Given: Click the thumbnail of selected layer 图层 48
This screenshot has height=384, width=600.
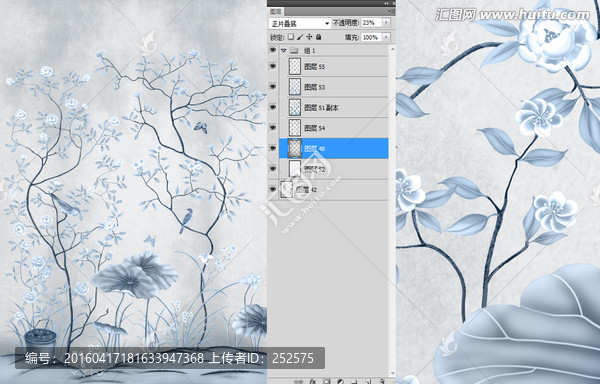Looking at the screenshot, I should tap(295, 148).
